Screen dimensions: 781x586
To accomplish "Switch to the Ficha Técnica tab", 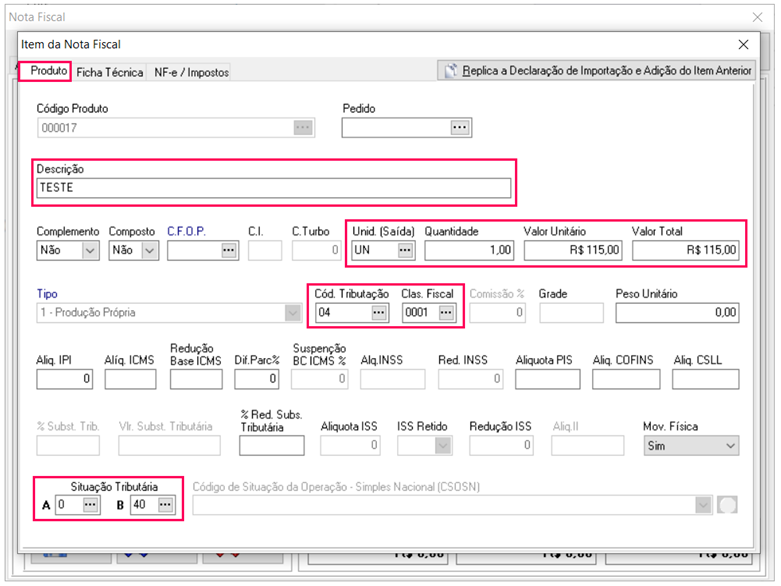I will coord(109,72).
